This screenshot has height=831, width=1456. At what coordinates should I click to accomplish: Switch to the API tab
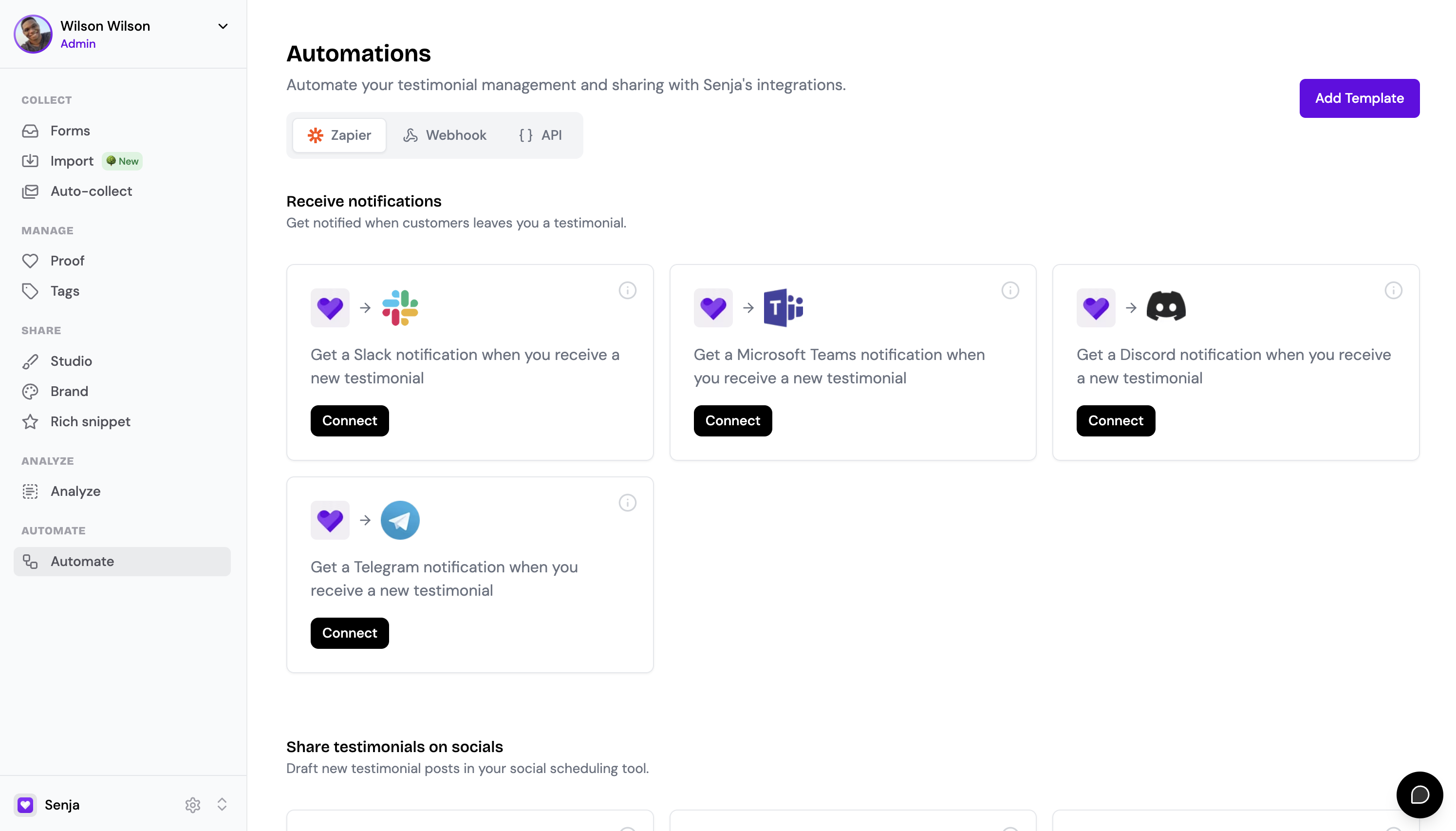point(541,135)
